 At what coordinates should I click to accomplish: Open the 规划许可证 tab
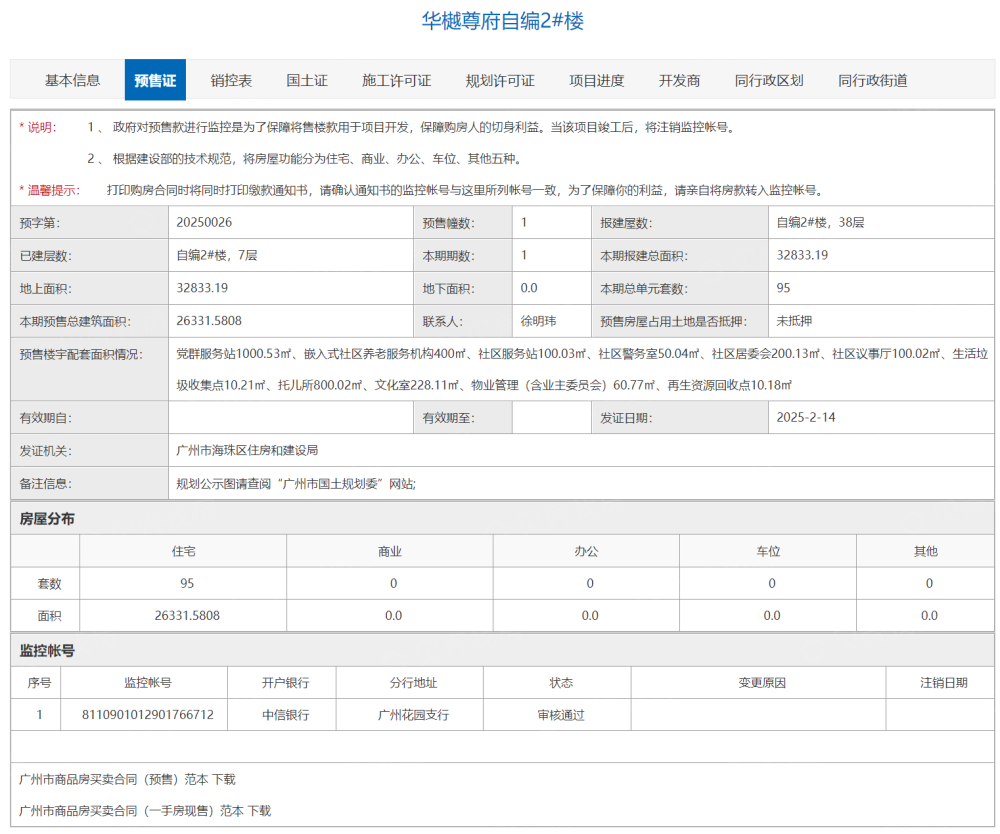tap(500, 80)
